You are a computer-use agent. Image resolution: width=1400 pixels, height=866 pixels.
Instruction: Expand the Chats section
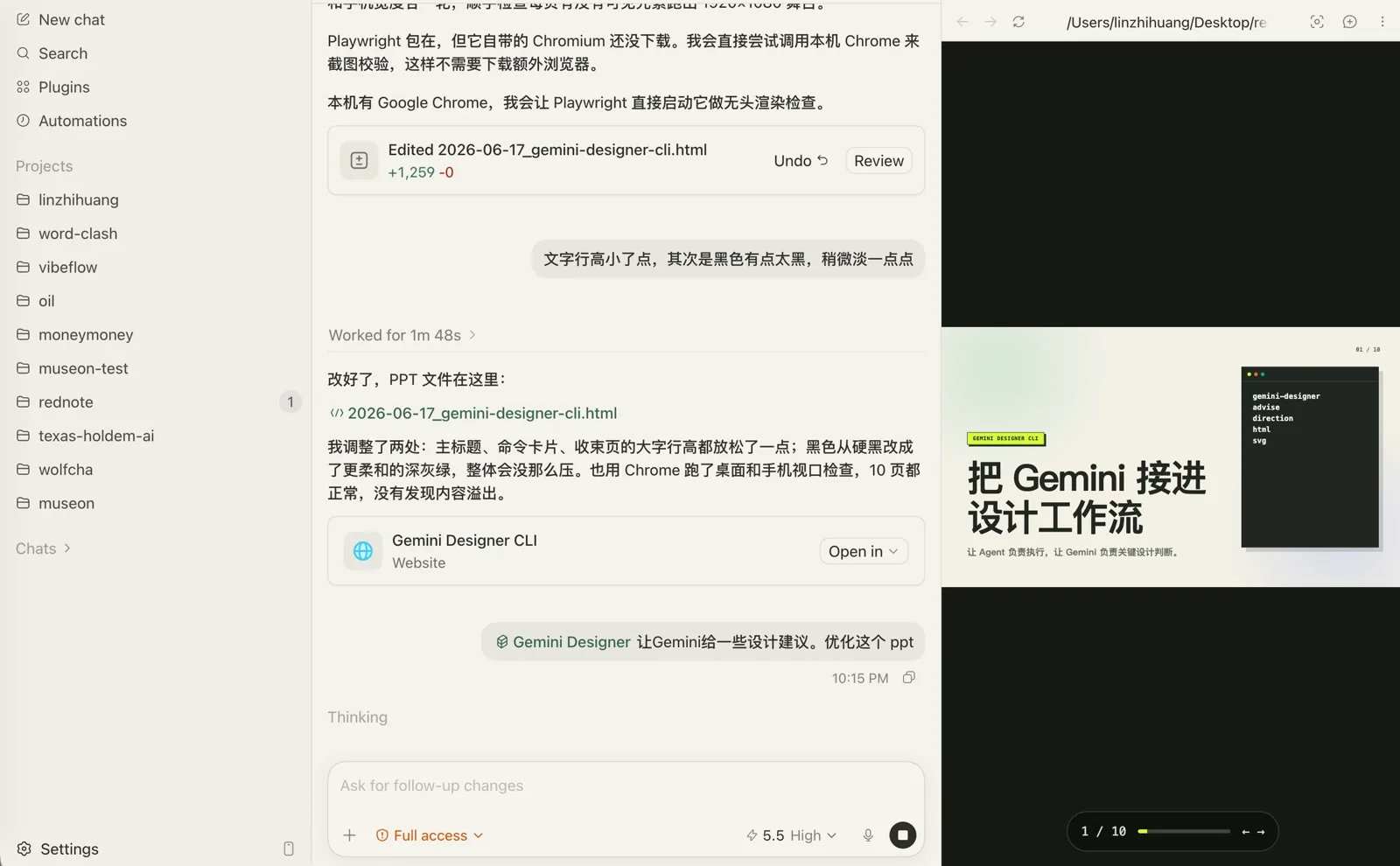click(43, 548)
